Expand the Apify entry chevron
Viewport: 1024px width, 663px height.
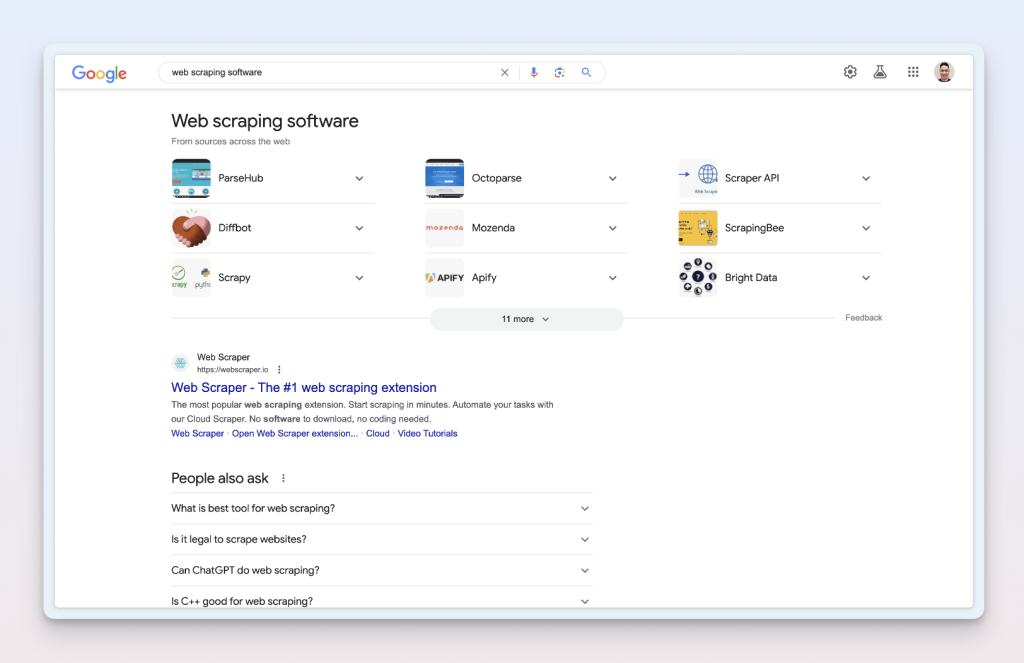(x=613, y=278)
